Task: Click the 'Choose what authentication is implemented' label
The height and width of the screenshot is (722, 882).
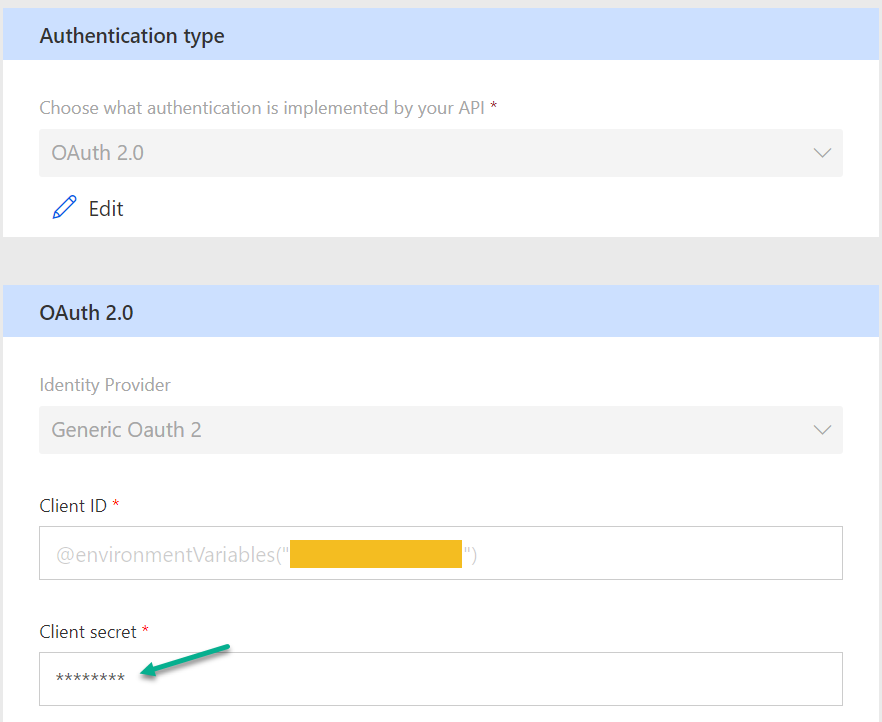Action: click(x=262, y=107)
